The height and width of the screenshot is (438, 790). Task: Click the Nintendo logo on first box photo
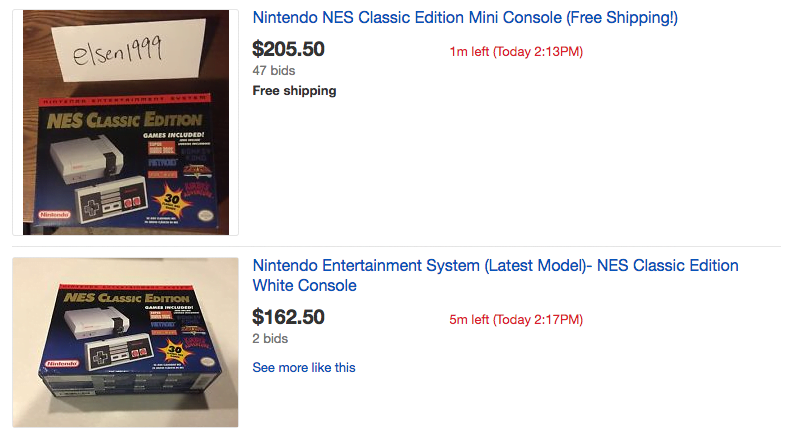(x=53, y=214)
